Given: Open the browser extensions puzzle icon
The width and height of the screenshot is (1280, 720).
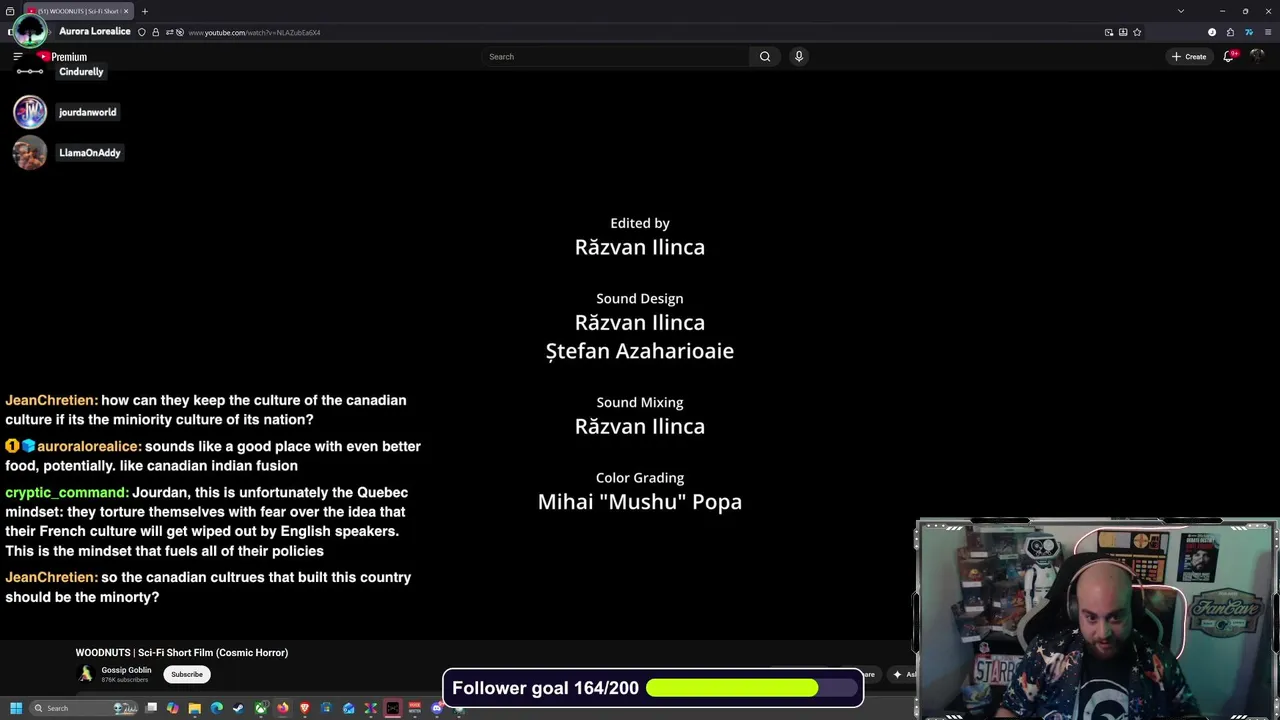Looking at the screenshot, I should tap(1230, 32).
